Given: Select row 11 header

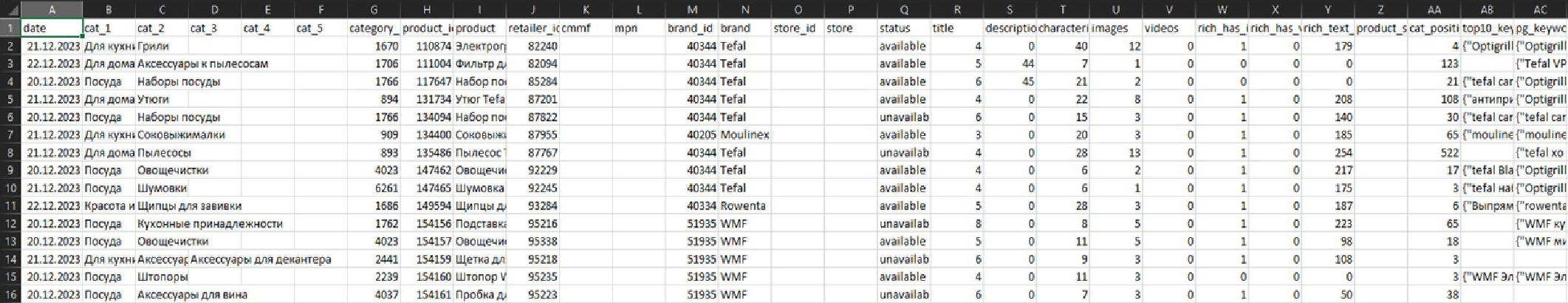Looking at the screenshot, I should 10,205.
